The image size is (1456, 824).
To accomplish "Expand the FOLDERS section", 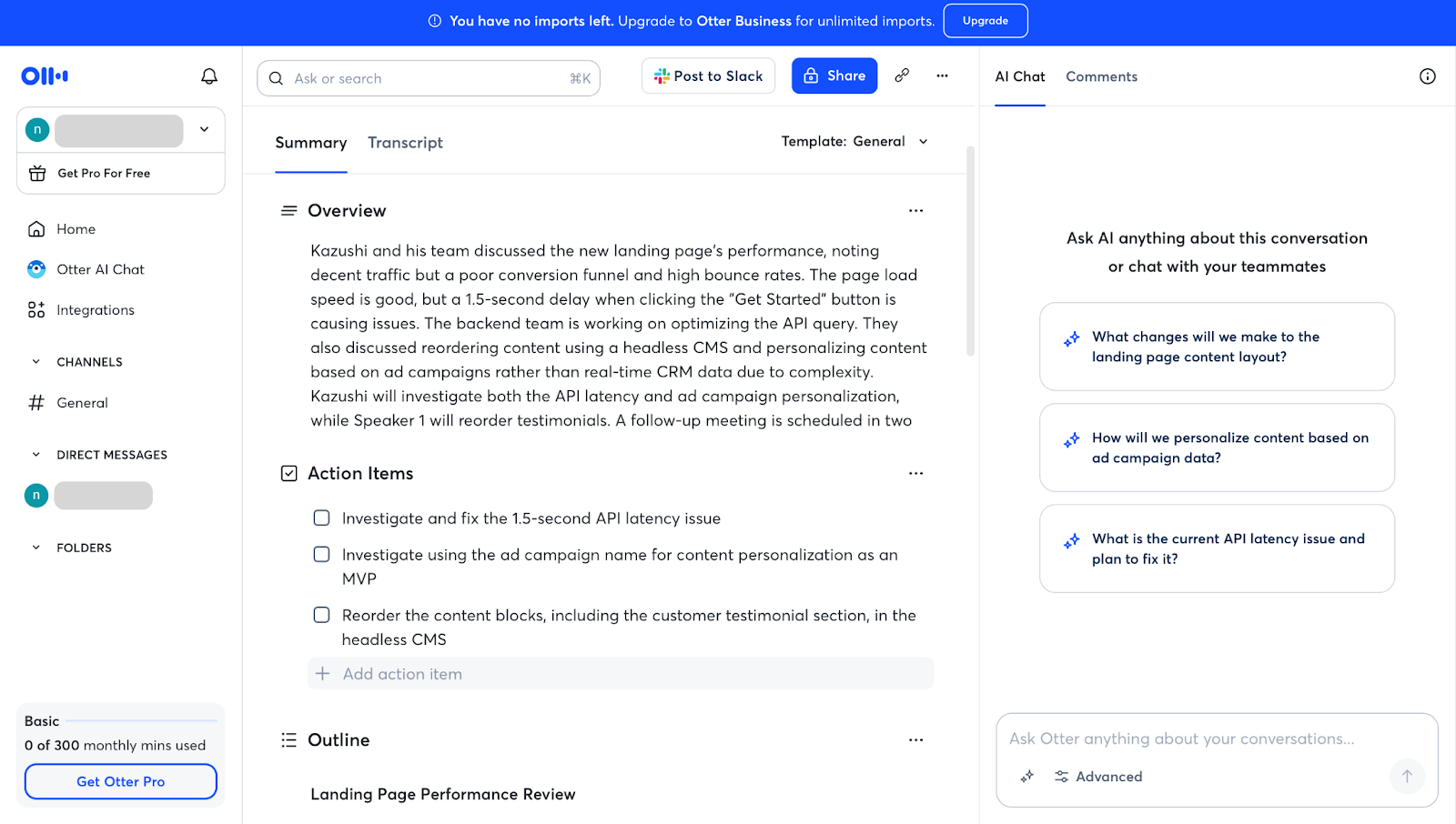I will click(x=36, y=548).
